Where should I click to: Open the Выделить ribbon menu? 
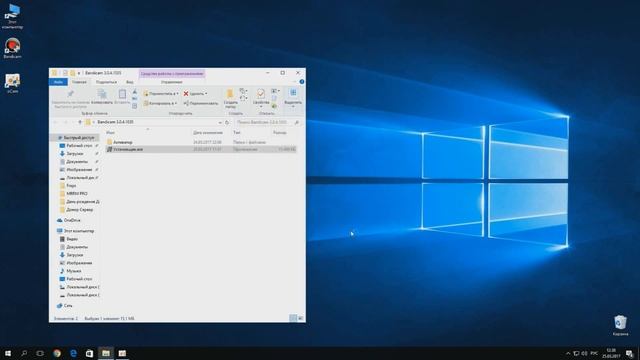tap(293, 98)
